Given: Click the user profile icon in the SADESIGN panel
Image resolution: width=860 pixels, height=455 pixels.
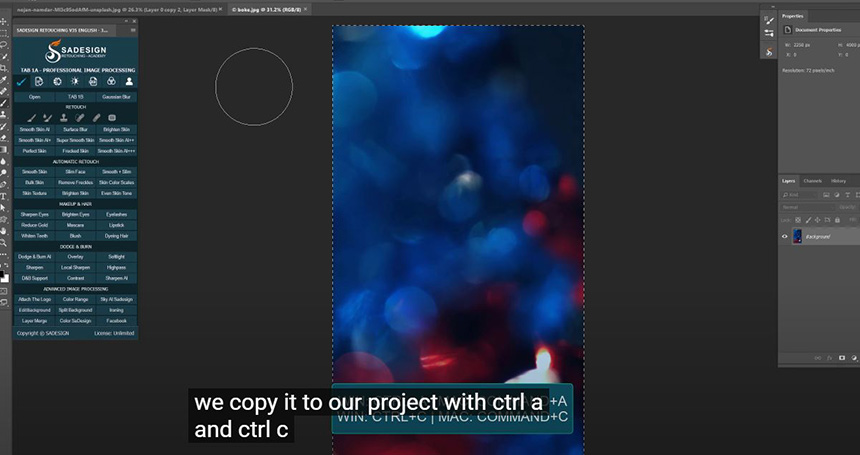Looking at the screenshot, I should tap(129, 81).
